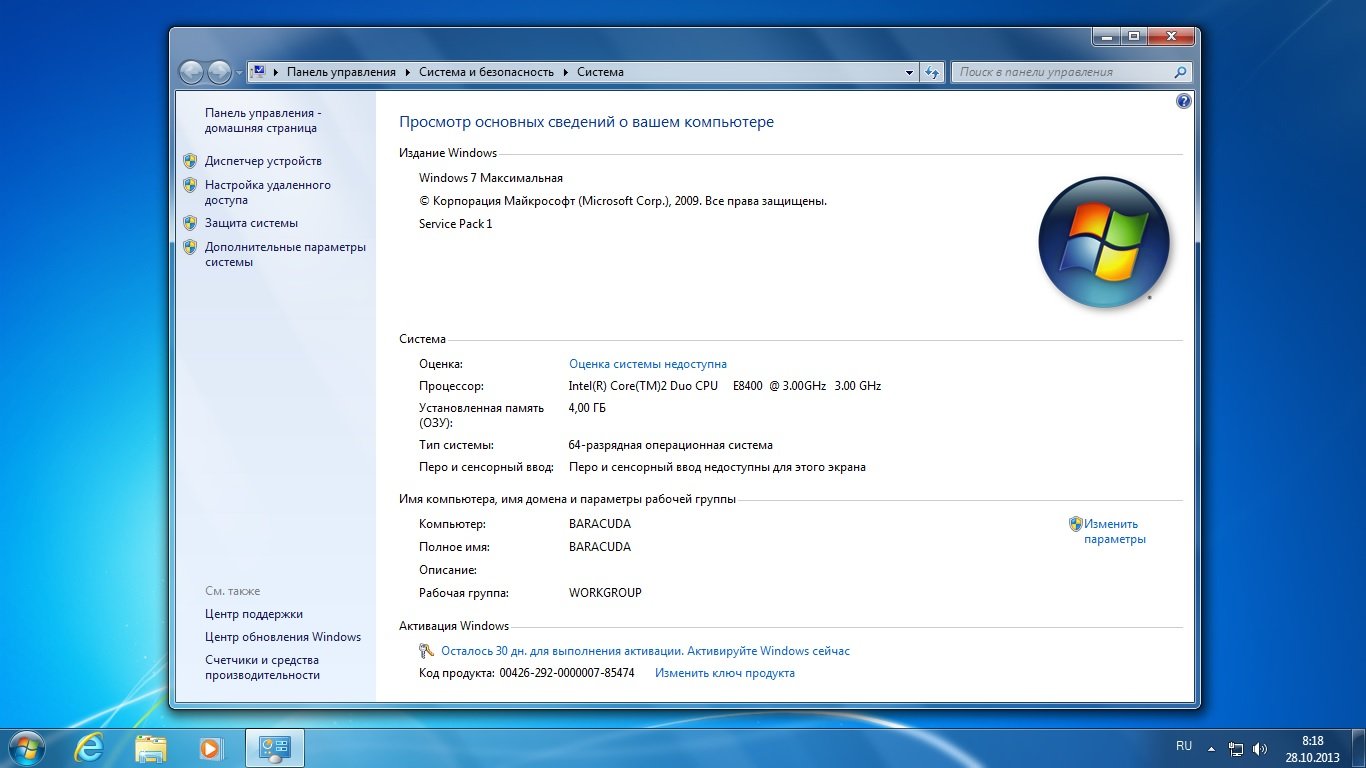This screenshot has height=768, width=1366.
Task: Show hidden tray icons arrow
Action: 1211,748
